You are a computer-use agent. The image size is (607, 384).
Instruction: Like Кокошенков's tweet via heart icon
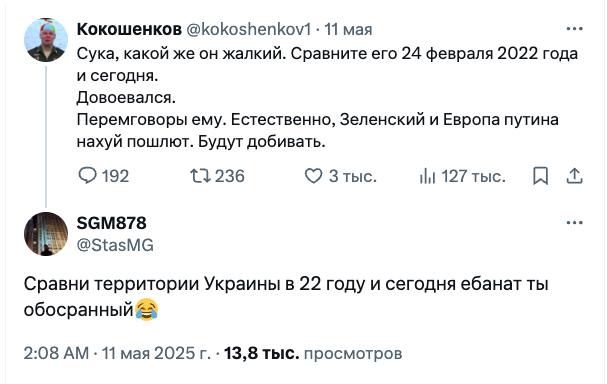pos(313,176)
